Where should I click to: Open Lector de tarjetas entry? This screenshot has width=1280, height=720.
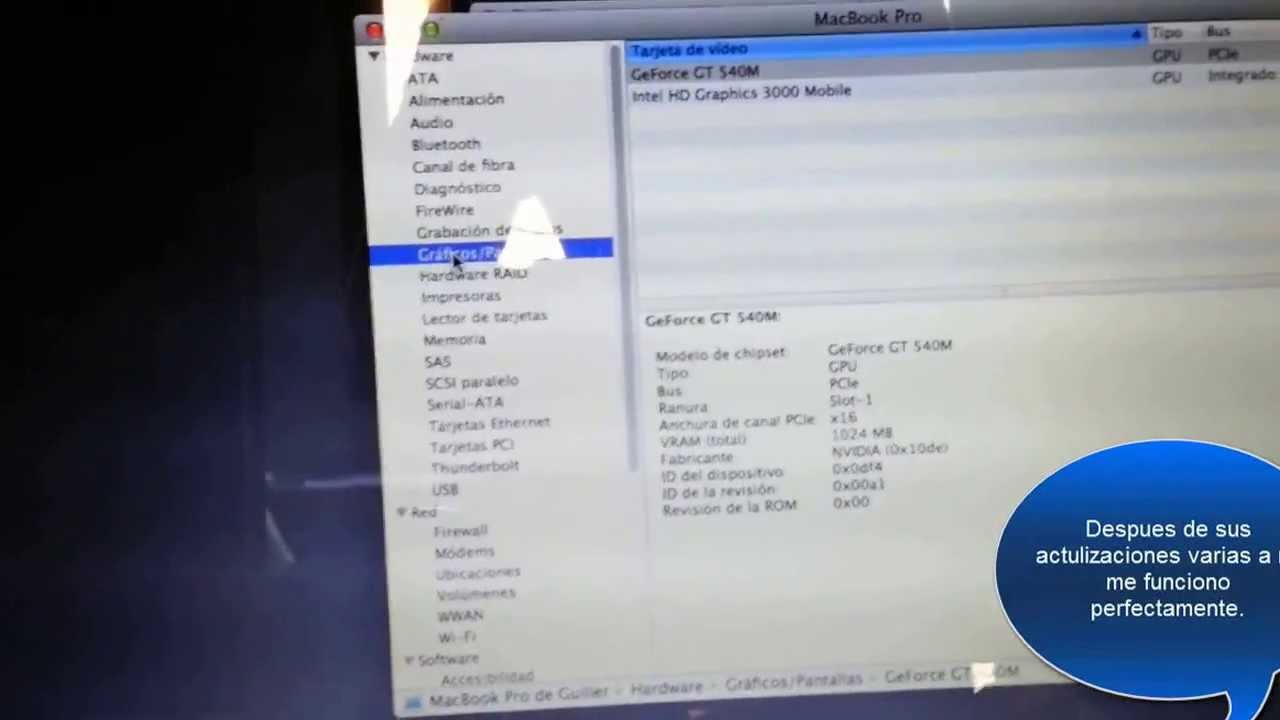click(484, 317)
